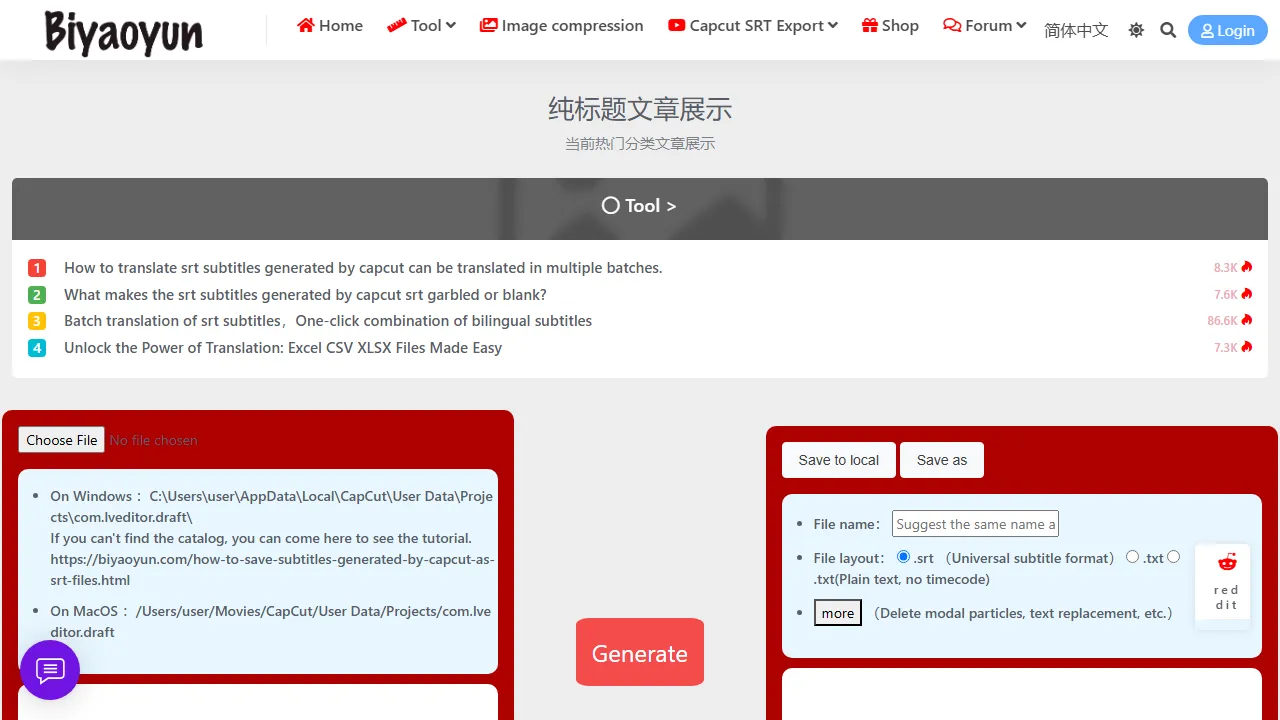Expand the Capcut SRT Export dropdown
Screen dimensions: 1280x720
pyautogui.click(x=833, y=25)
